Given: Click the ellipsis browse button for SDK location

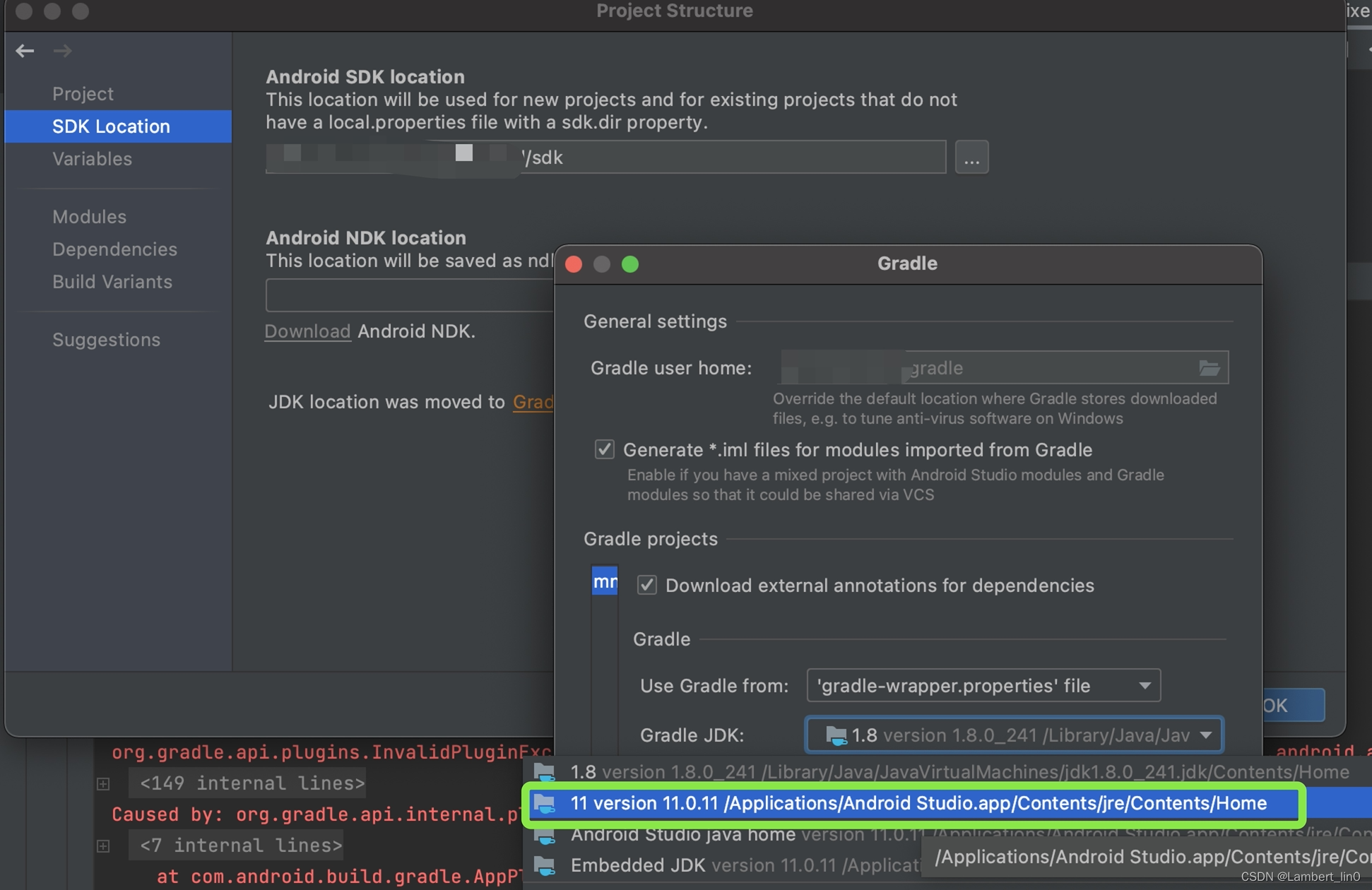Looking at the screenshot, I should [x=971, y=158].
